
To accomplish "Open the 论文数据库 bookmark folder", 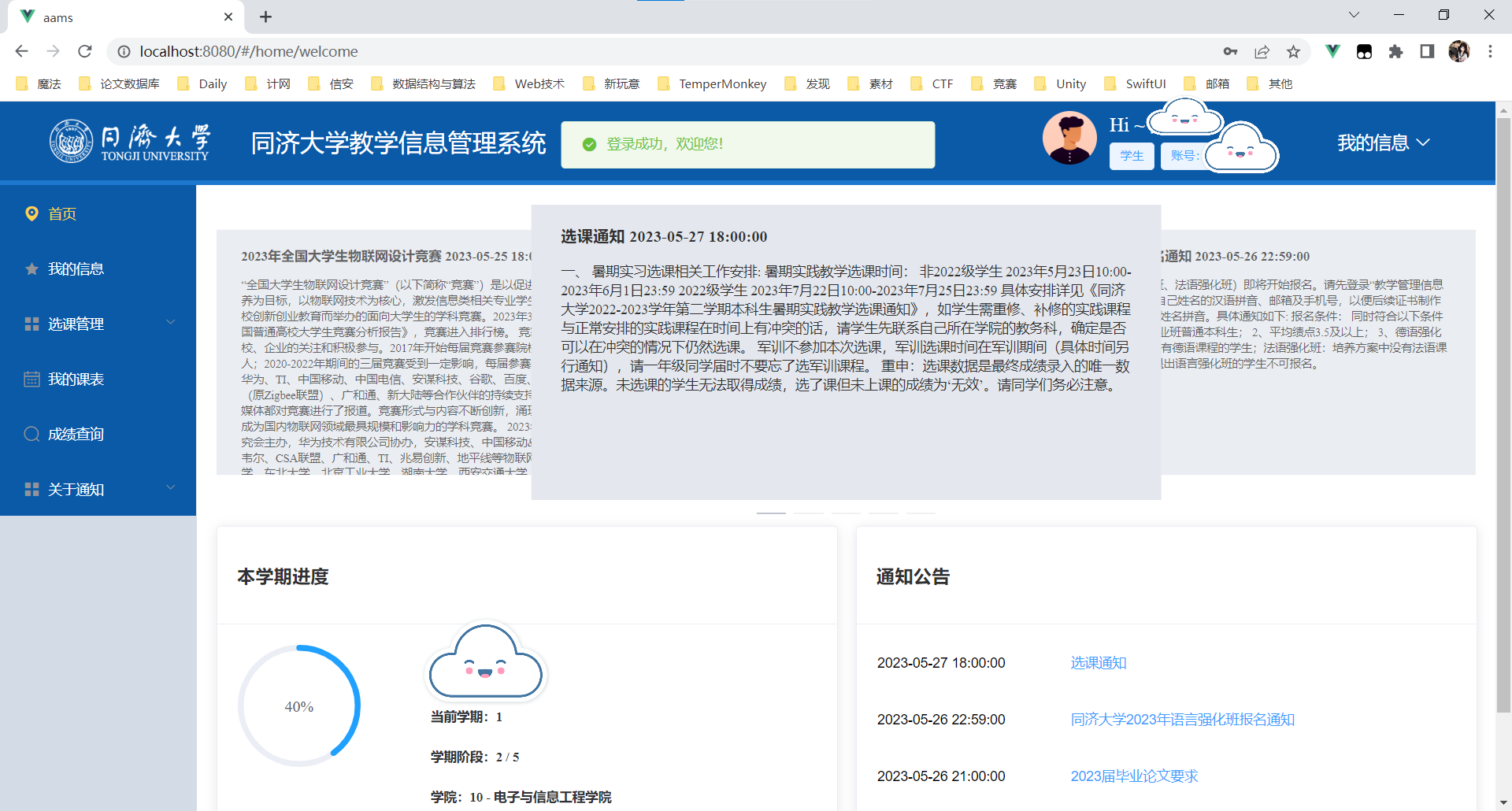I will (119, 83).
